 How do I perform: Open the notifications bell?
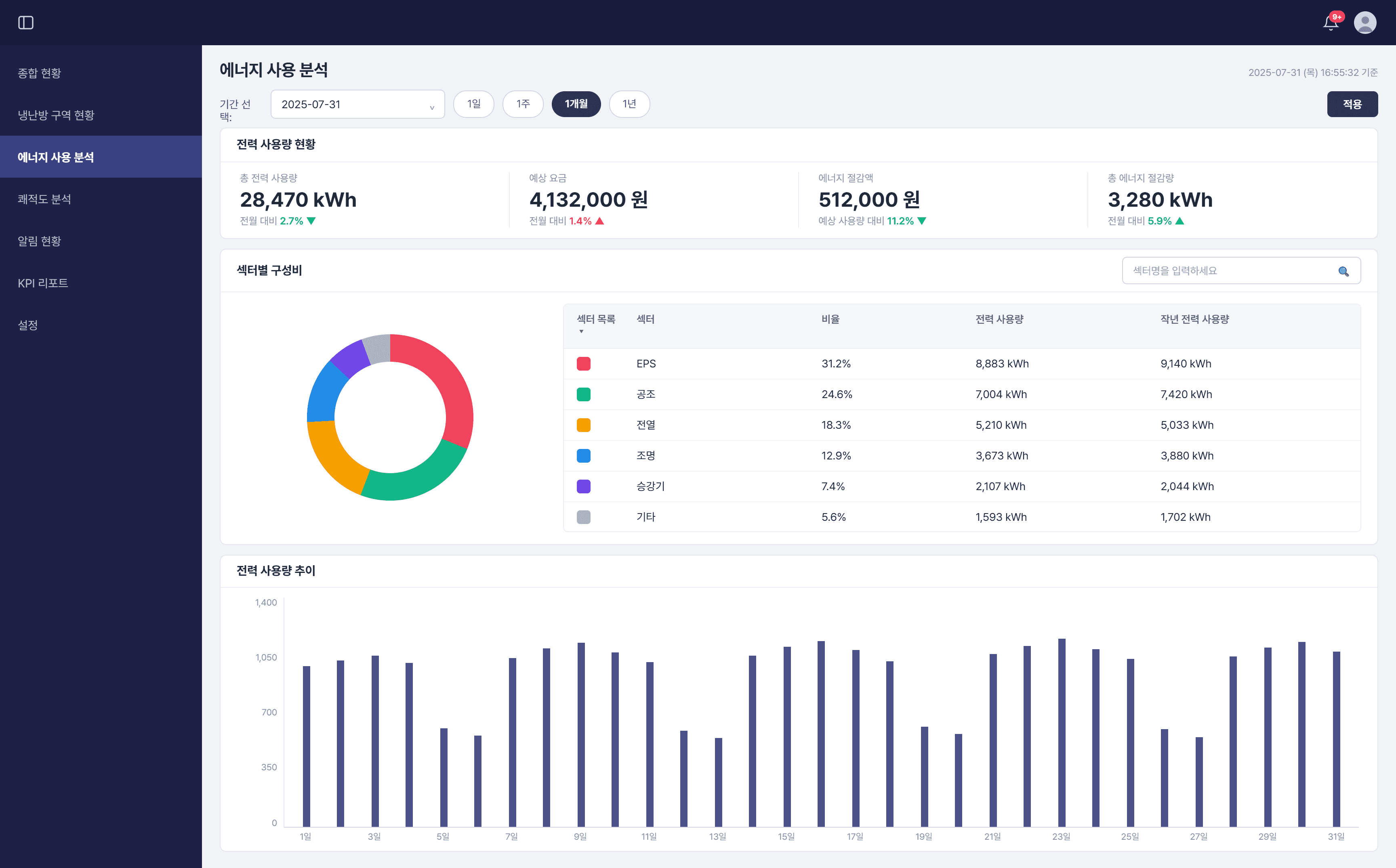[x=1331, y=22]
